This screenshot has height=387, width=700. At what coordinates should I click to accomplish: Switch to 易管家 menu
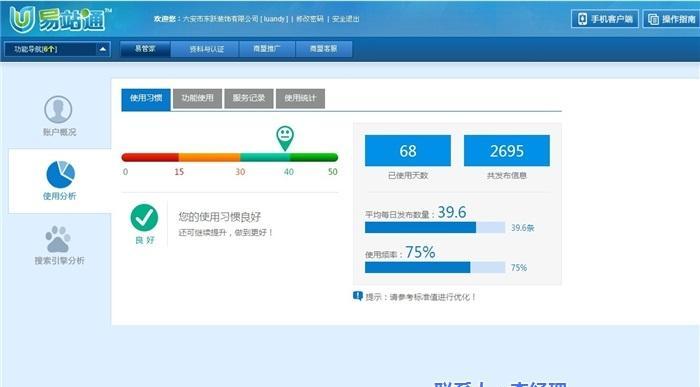click(x=145, y=49)
